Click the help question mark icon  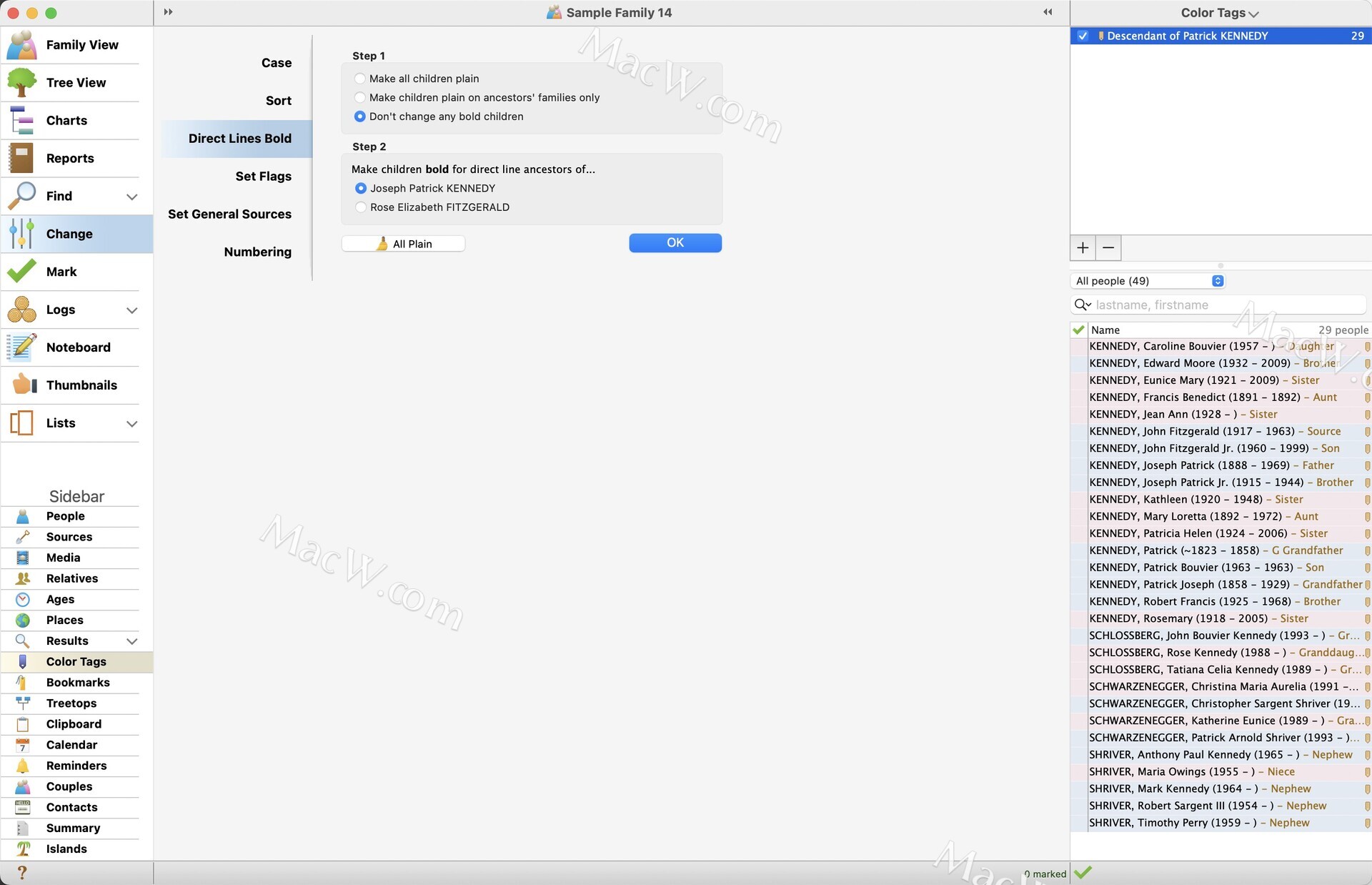click(22, 873)
